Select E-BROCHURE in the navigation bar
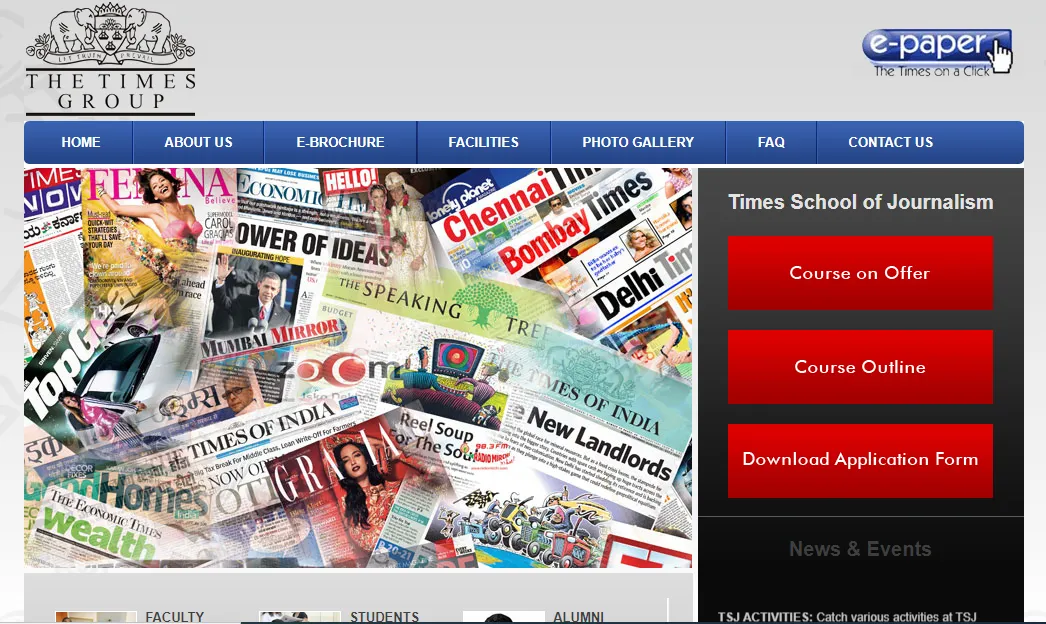Screen dimensions: 1046x624 pos(340,142)
